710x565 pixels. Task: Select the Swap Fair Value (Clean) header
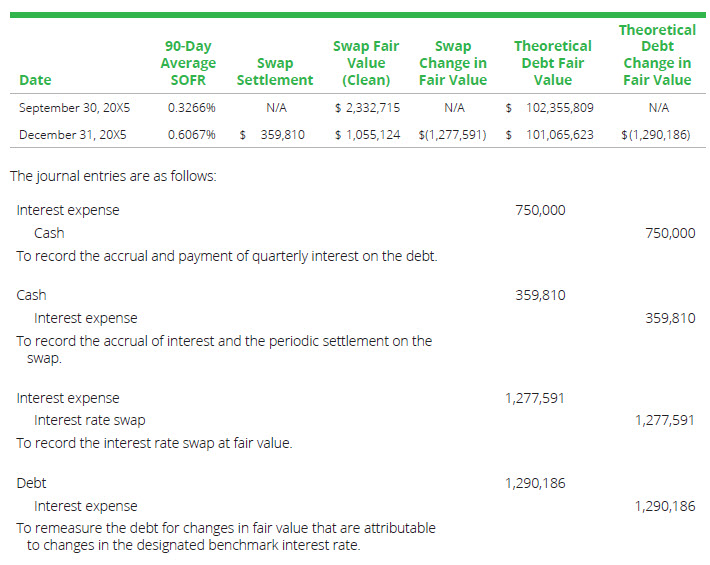click(365, 63)
